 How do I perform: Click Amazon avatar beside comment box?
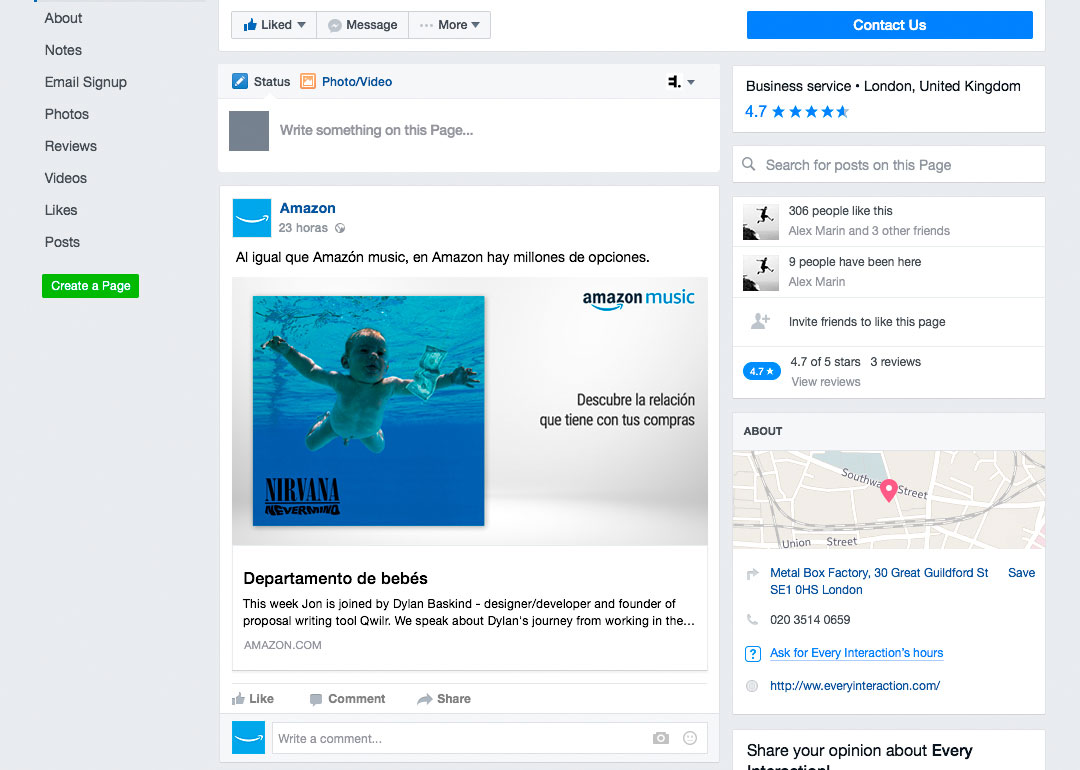click(249, 738)
